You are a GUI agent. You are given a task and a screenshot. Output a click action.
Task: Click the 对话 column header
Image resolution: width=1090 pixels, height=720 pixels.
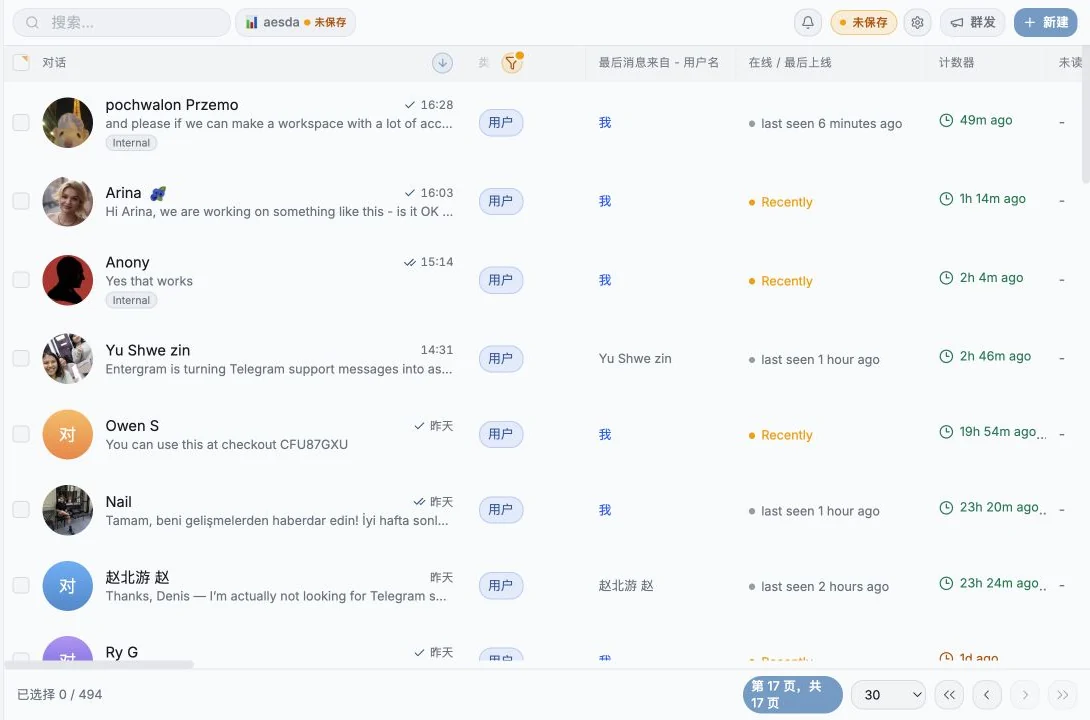(54, 63)
